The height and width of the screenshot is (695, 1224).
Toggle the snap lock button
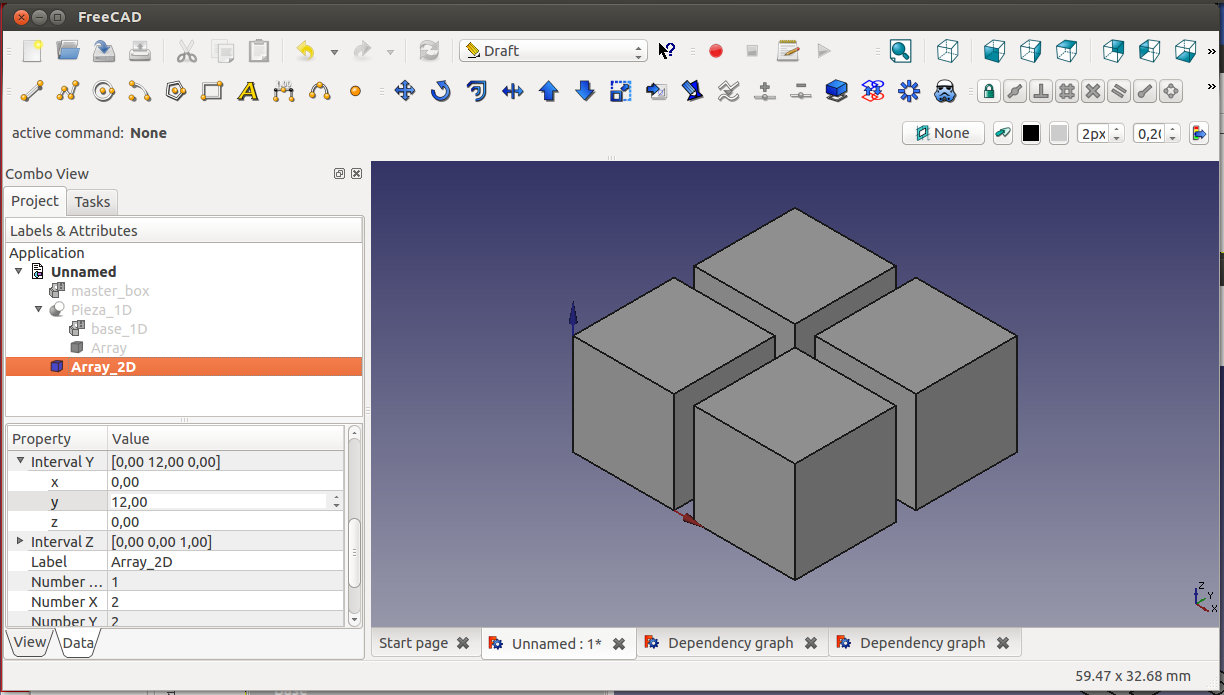click(x=989, y=92)
